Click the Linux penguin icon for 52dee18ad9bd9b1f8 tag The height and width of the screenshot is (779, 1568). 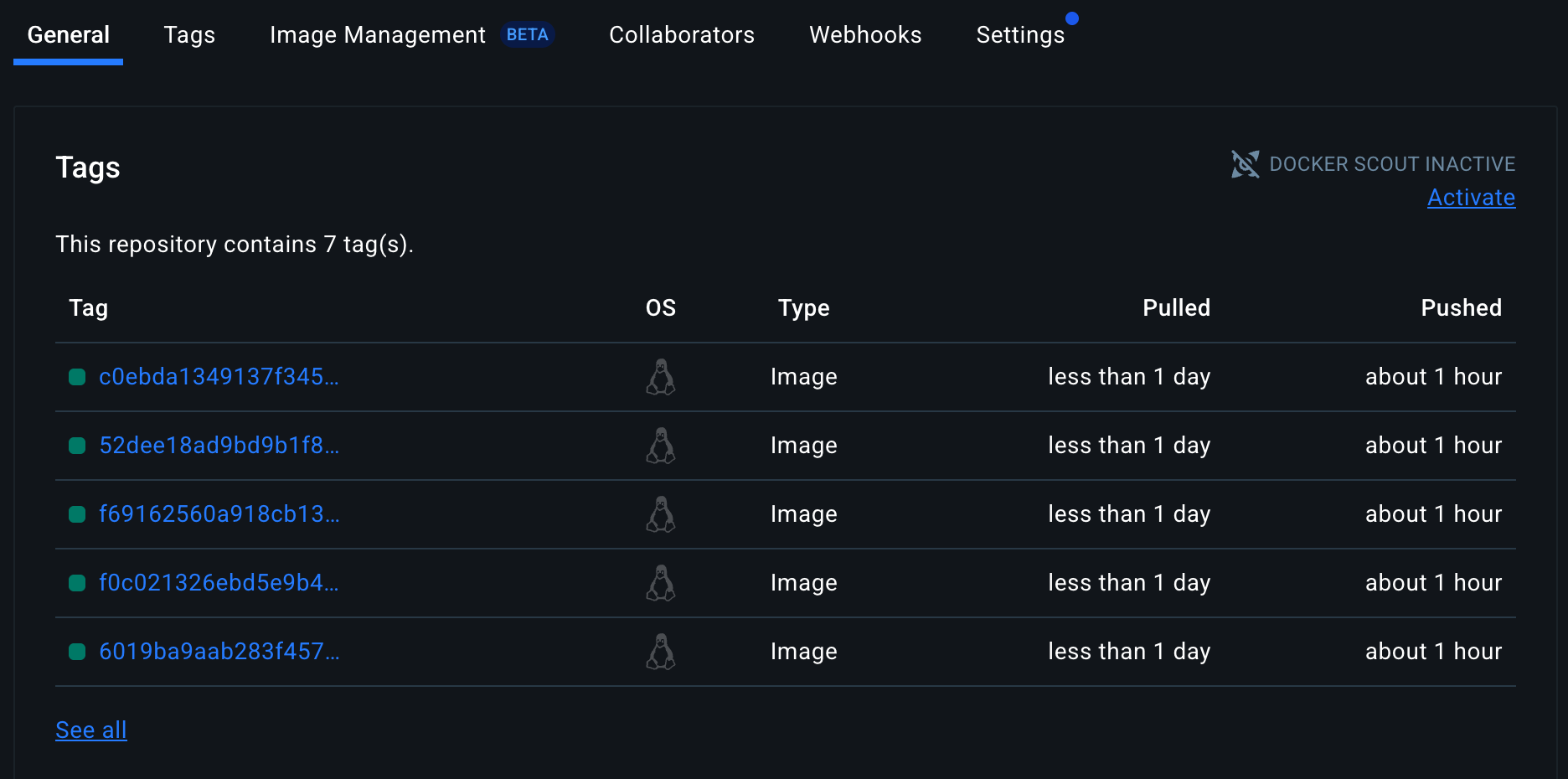click(661, 446)
